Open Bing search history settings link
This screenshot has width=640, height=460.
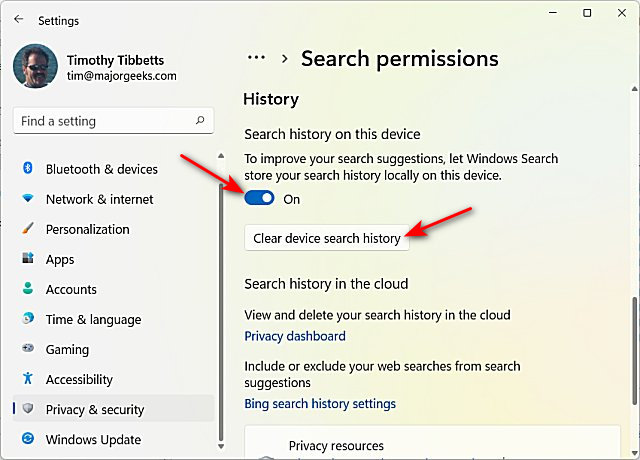click(320, 404)
